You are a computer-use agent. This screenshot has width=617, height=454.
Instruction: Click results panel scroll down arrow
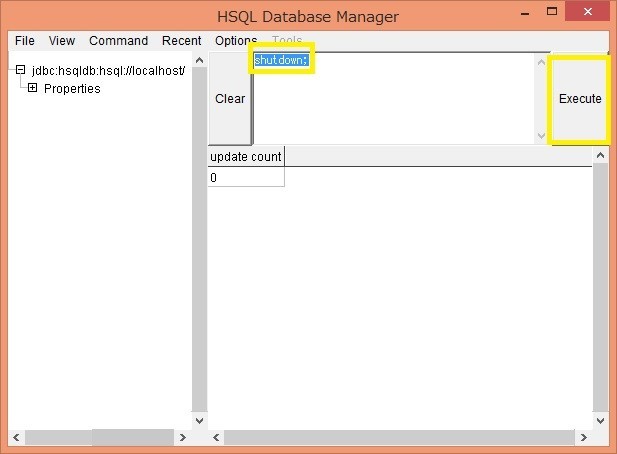(x=600, y=421)
